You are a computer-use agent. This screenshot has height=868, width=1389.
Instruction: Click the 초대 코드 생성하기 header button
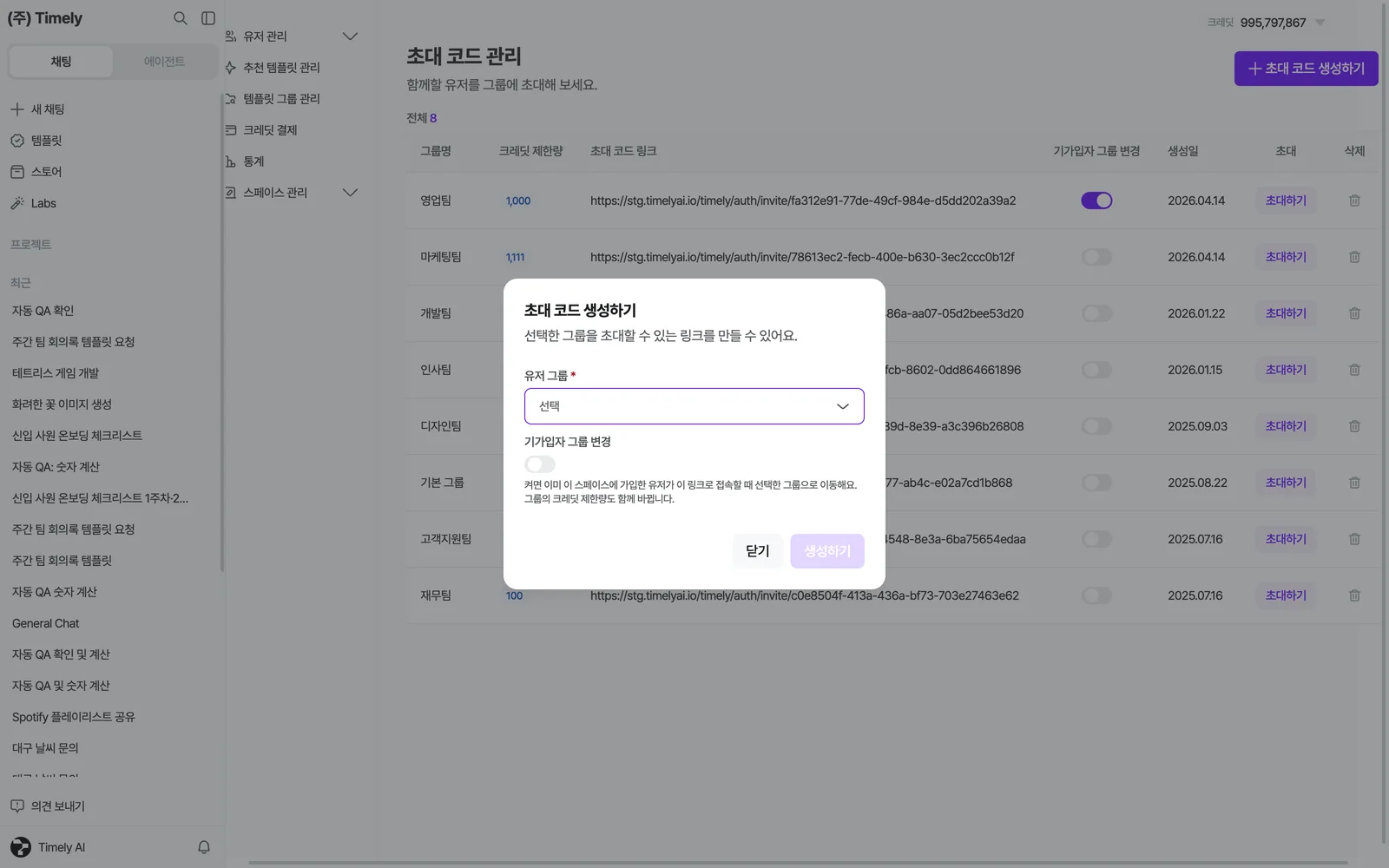pyautogui.click(x=1307, y=69)
